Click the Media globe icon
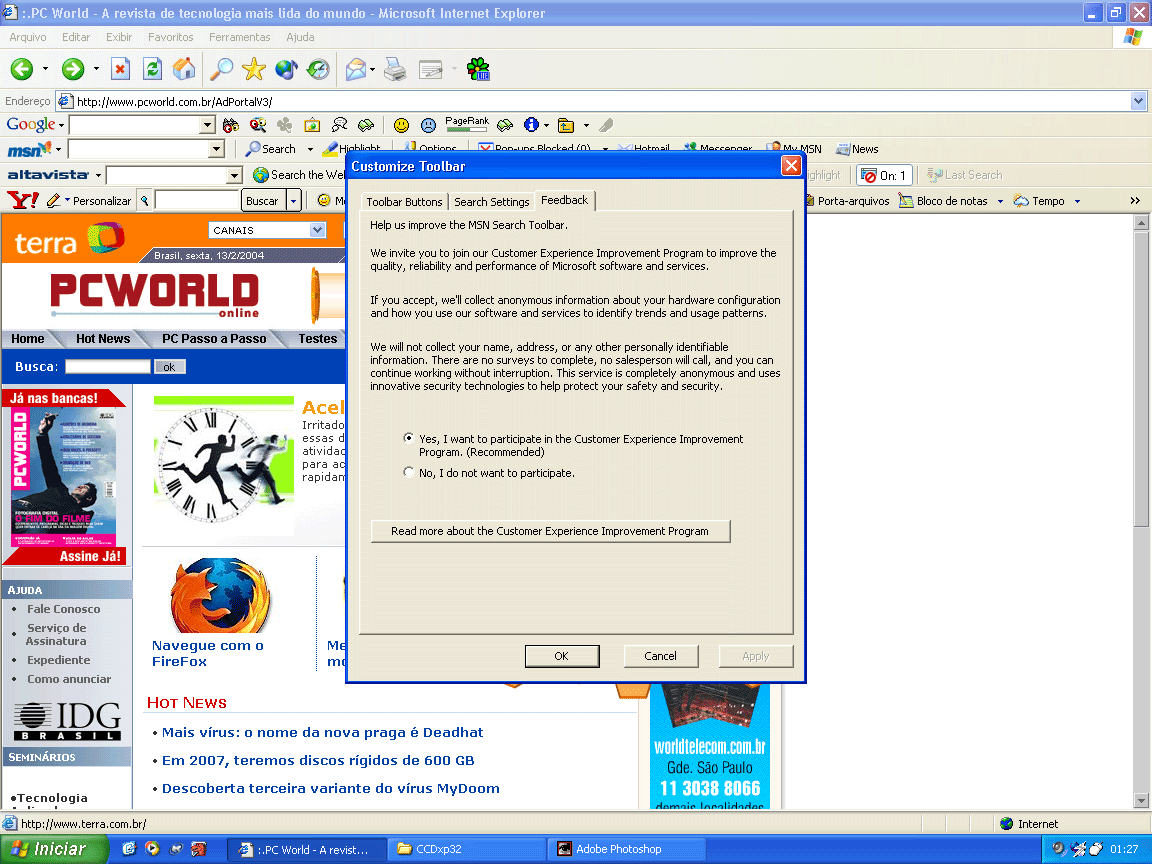This screenshot has width=1152, height=864. pos(286,69)
